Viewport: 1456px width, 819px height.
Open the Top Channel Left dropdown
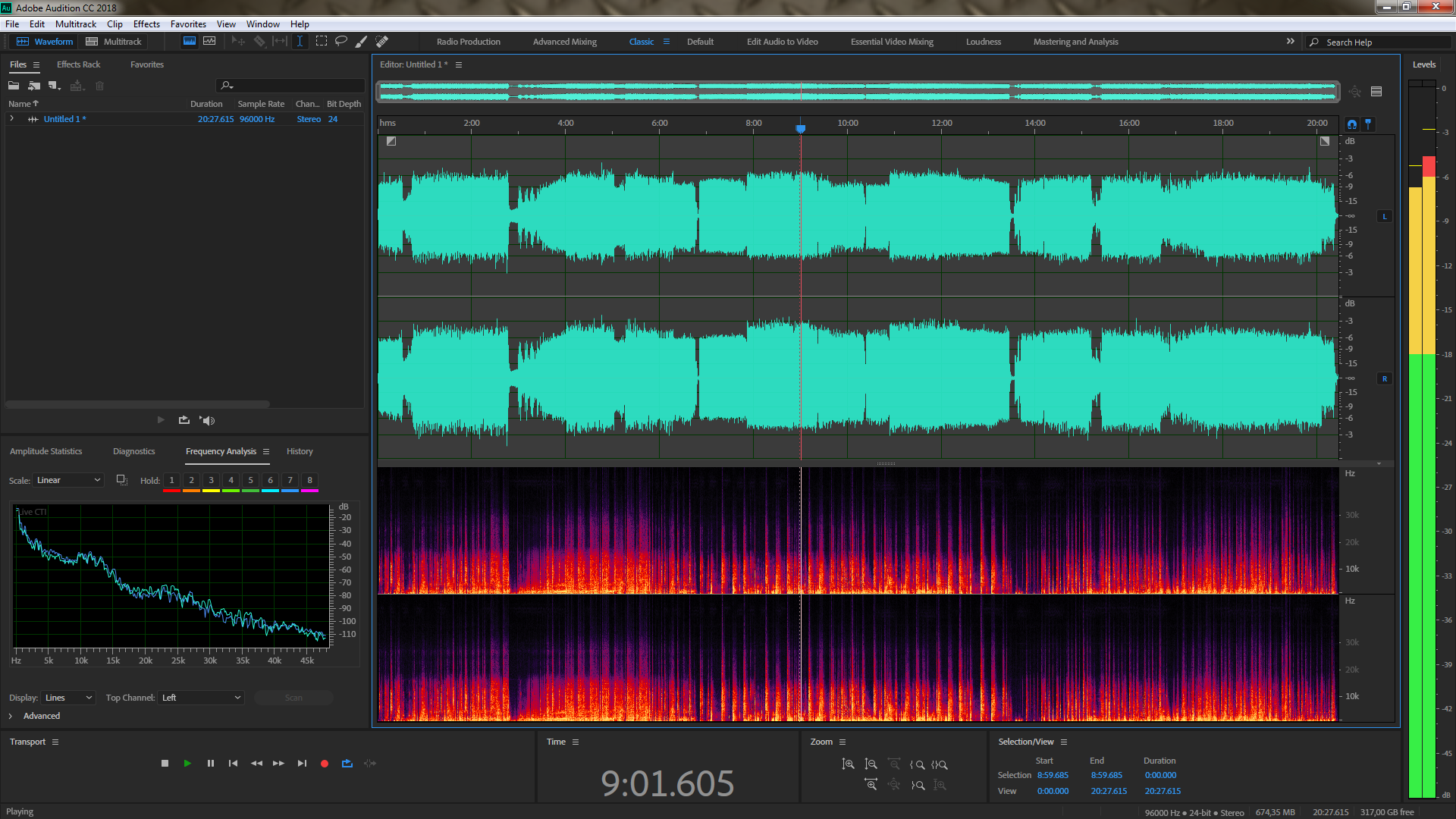coord(202,698)
